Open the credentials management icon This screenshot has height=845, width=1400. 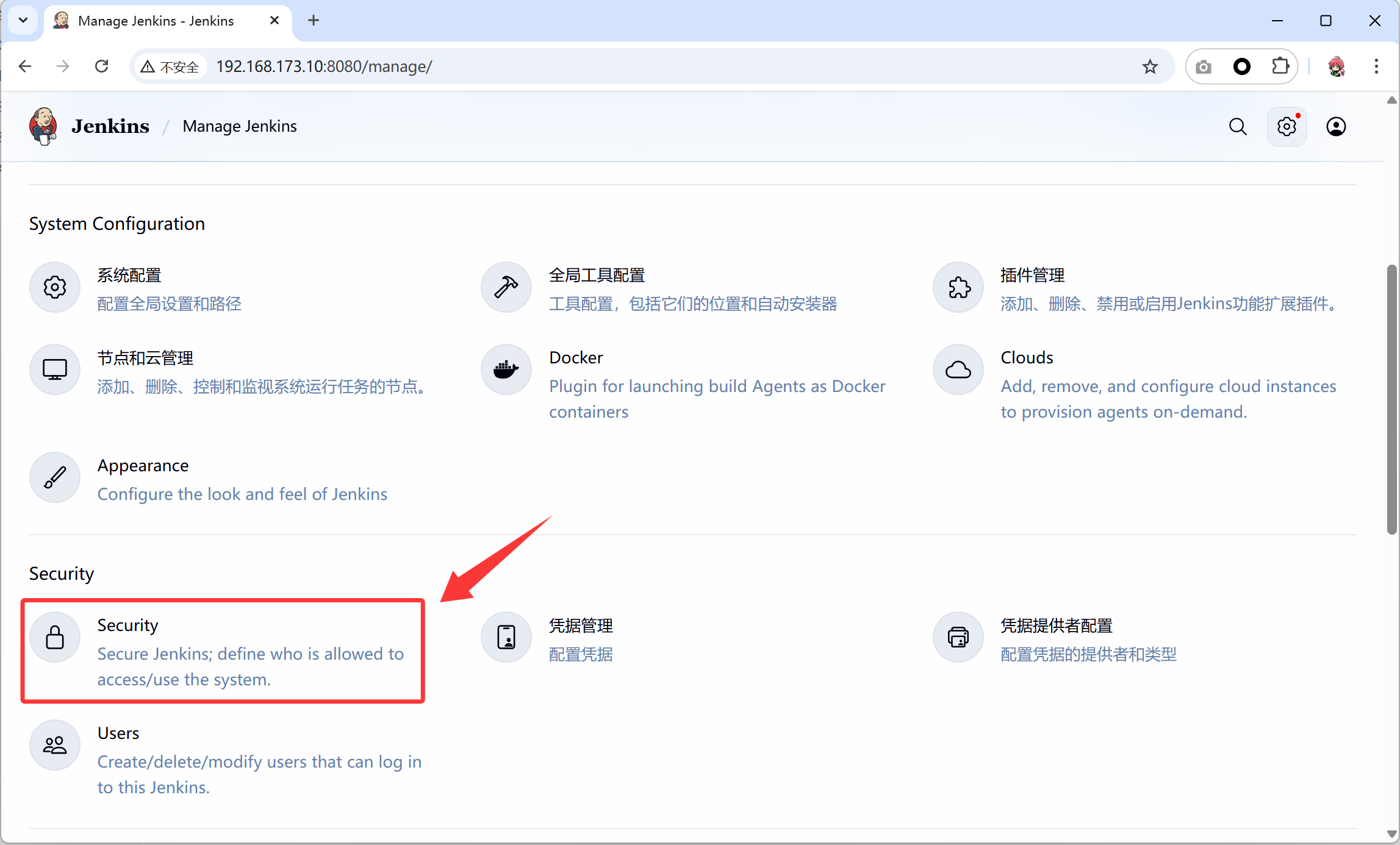(x=506, y=637)
